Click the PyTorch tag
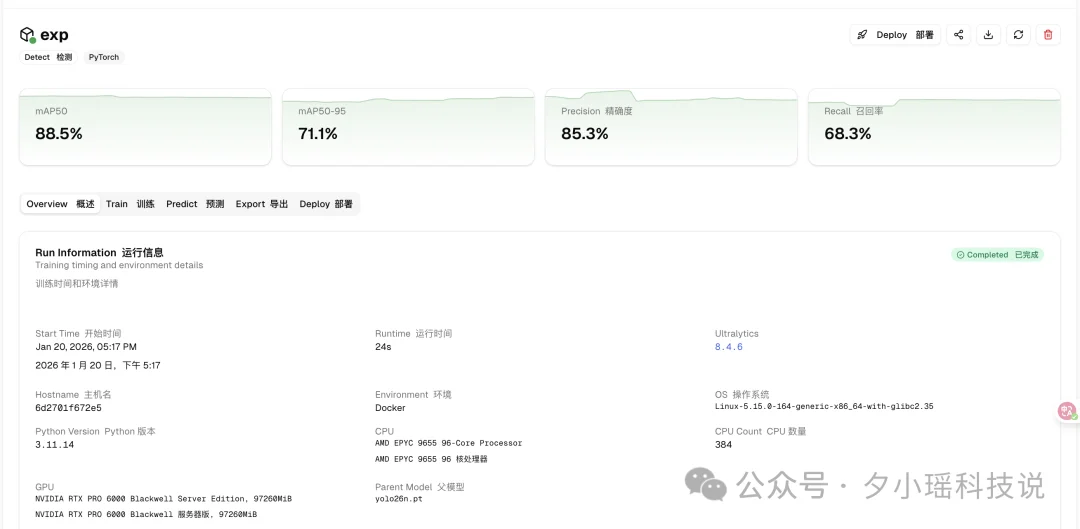 pos(103,57)
